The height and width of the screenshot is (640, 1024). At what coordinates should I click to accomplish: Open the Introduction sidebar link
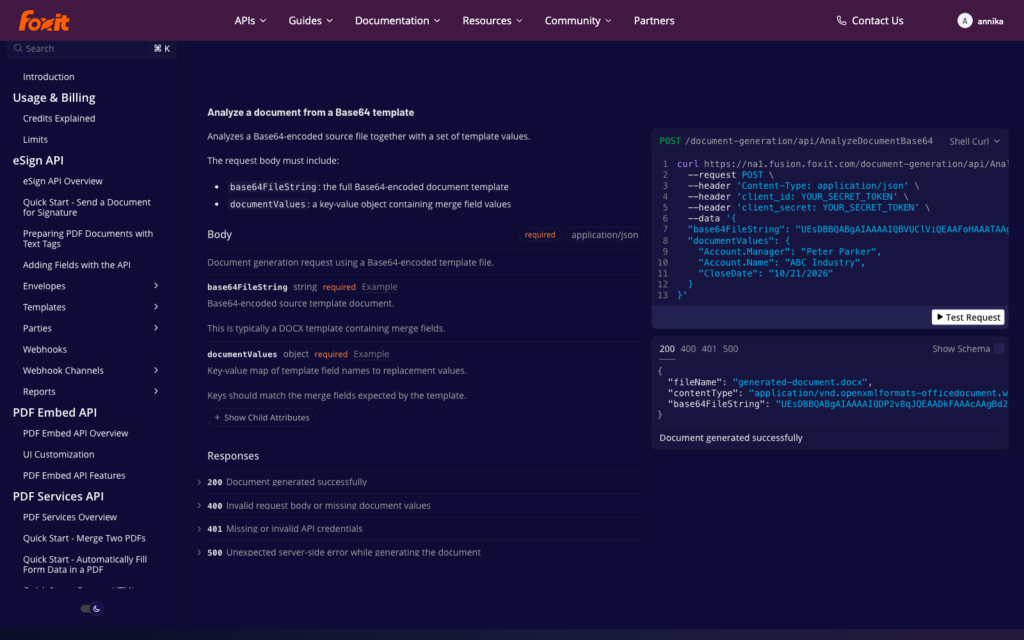click(48, 76)
